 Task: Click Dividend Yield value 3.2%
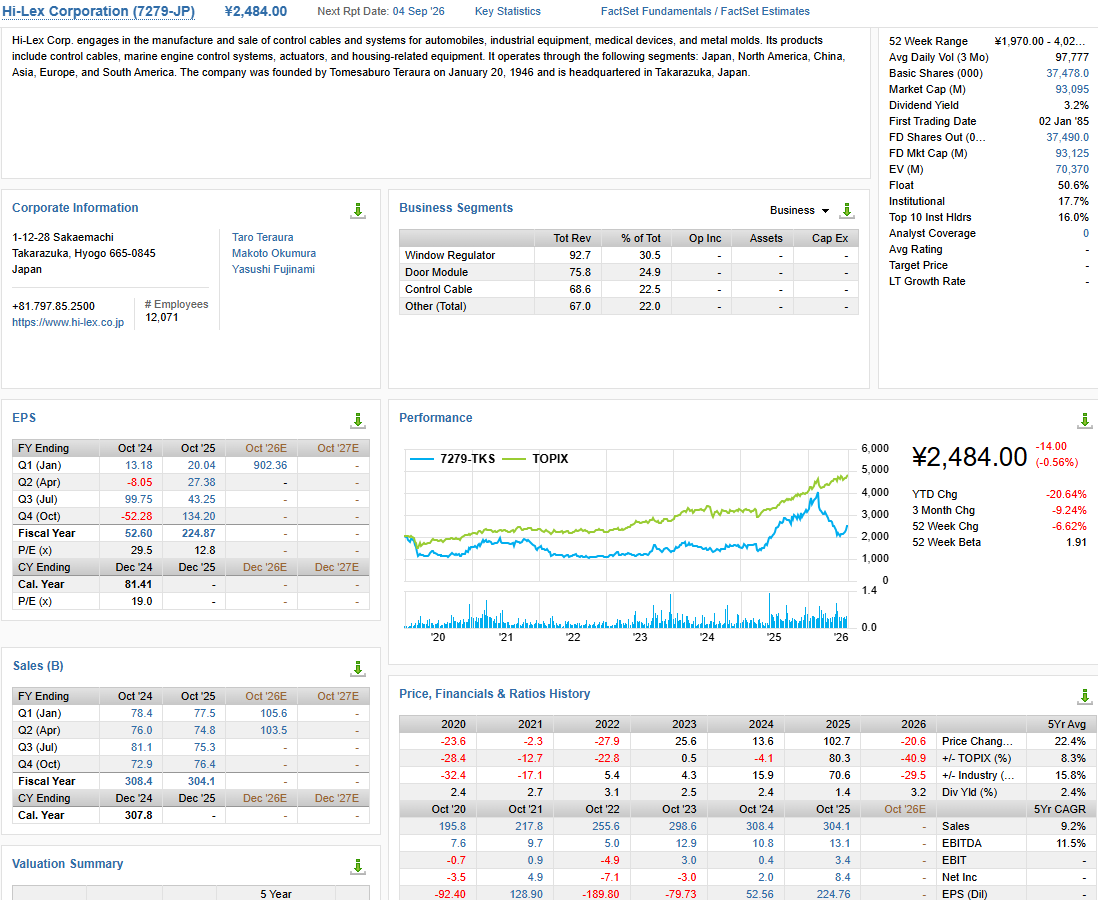pyautogui.click(x=1076, y=106)
